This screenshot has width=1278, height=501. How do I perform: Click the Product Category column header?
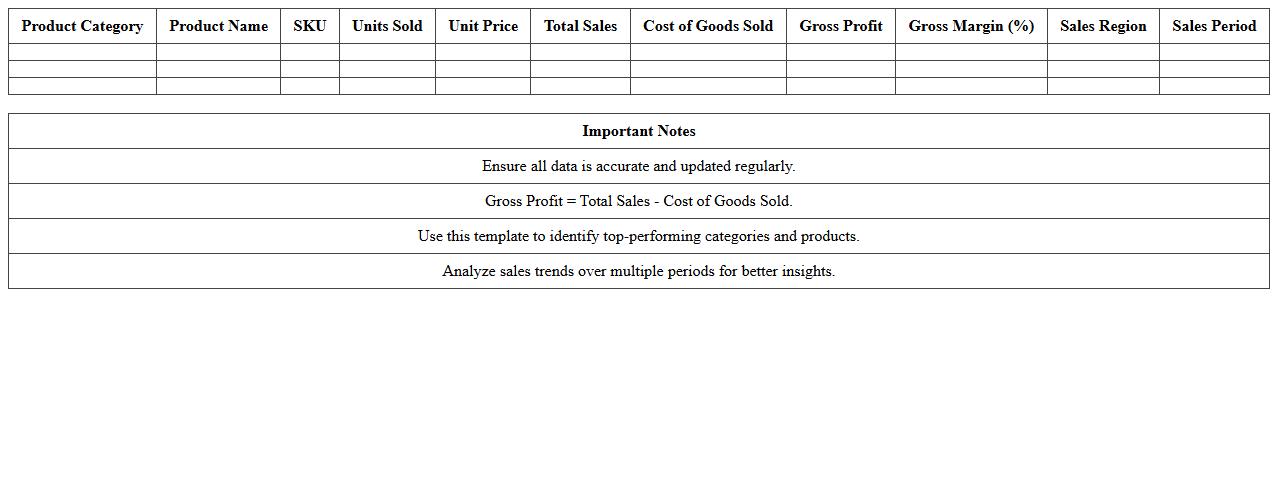[82, 26]
